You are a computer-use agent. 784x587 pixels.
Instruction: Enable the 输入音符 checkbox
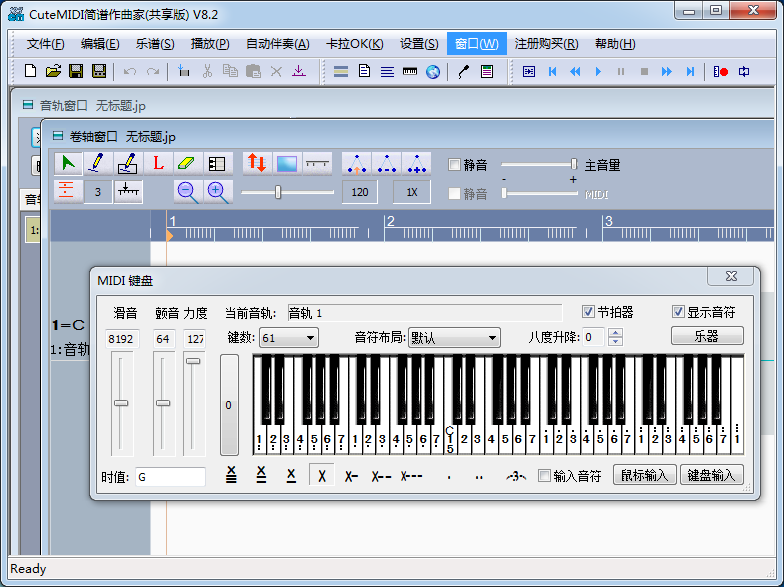point(545,476)
